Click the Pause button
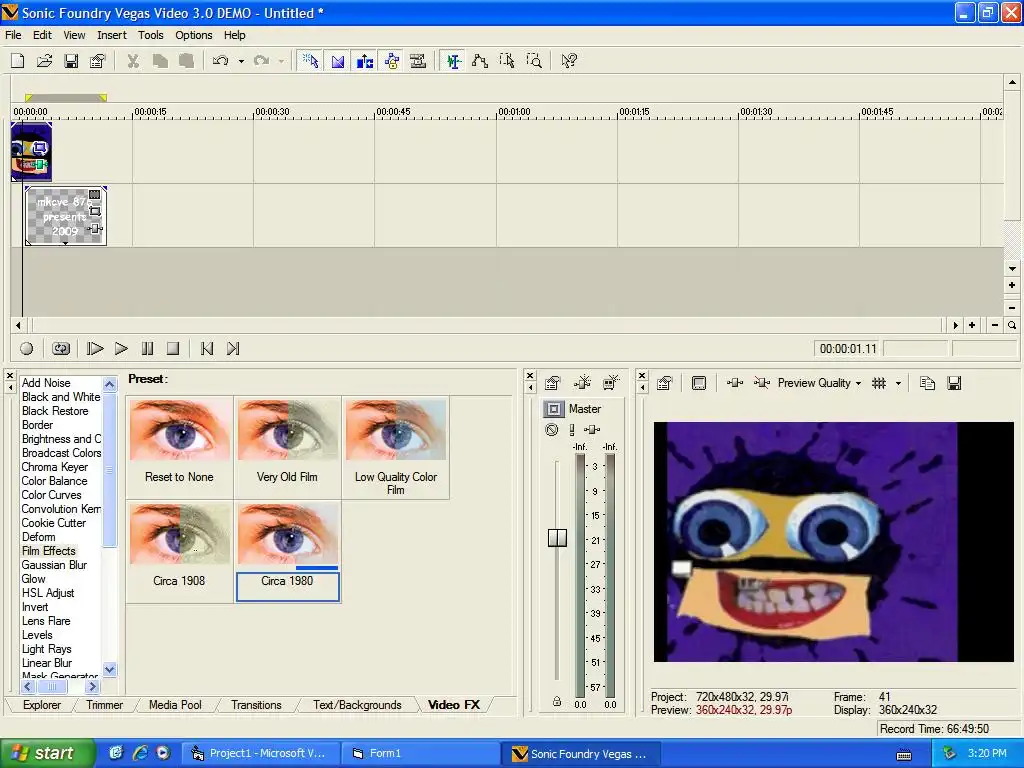 coord(148,349)
